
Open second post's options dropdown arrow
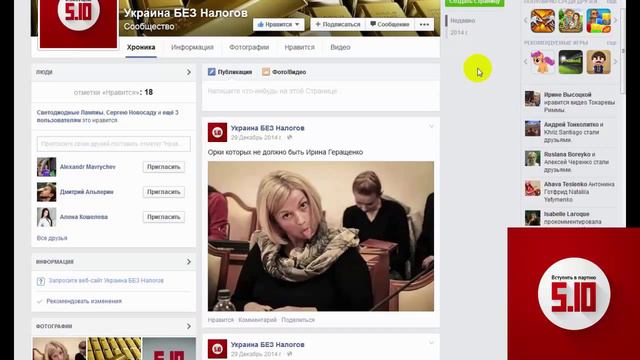coord(431,343)
